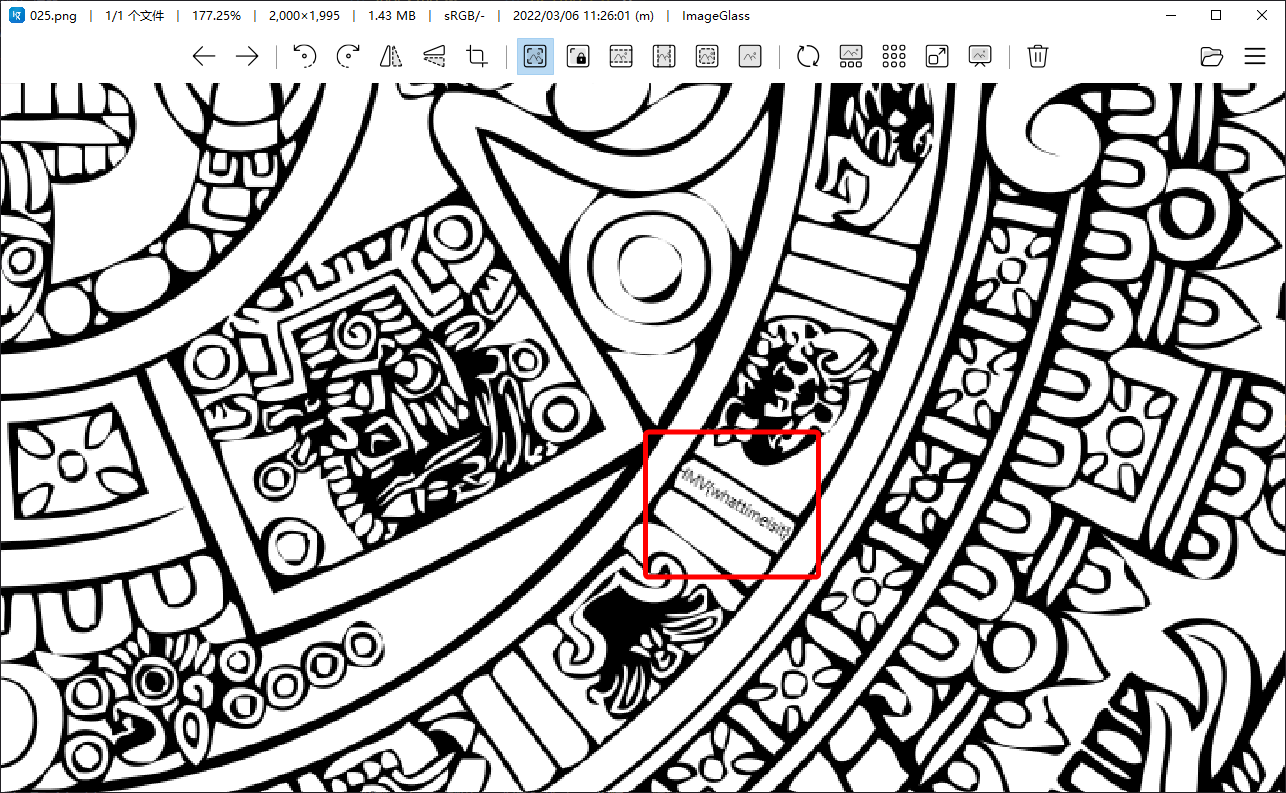Image resolution: width=1286 pixels, height=793 pixels.
Task: Click the file name 025.png in title bar
Action: coord(54,16)
